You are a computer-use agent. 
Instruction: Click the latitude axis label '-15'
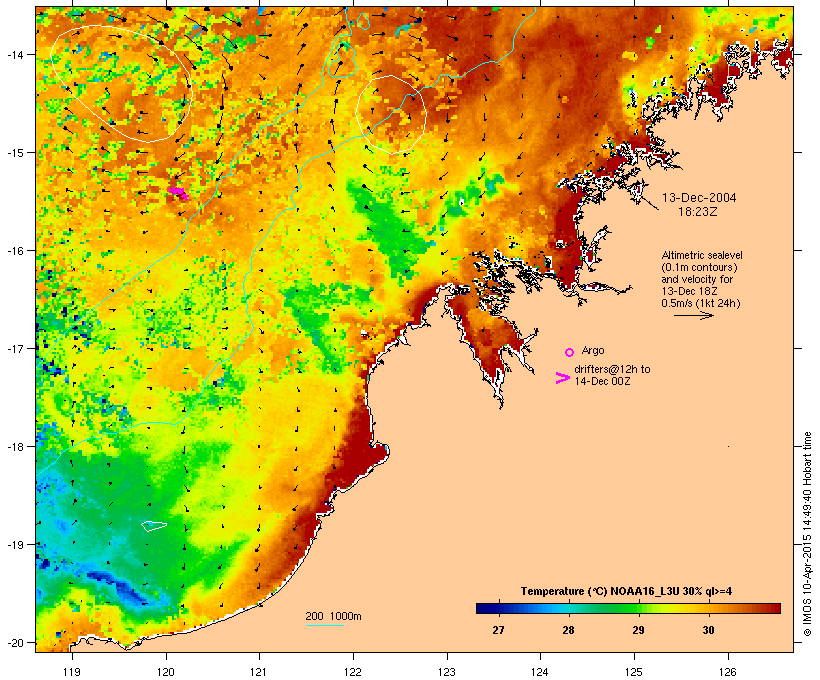14,153
